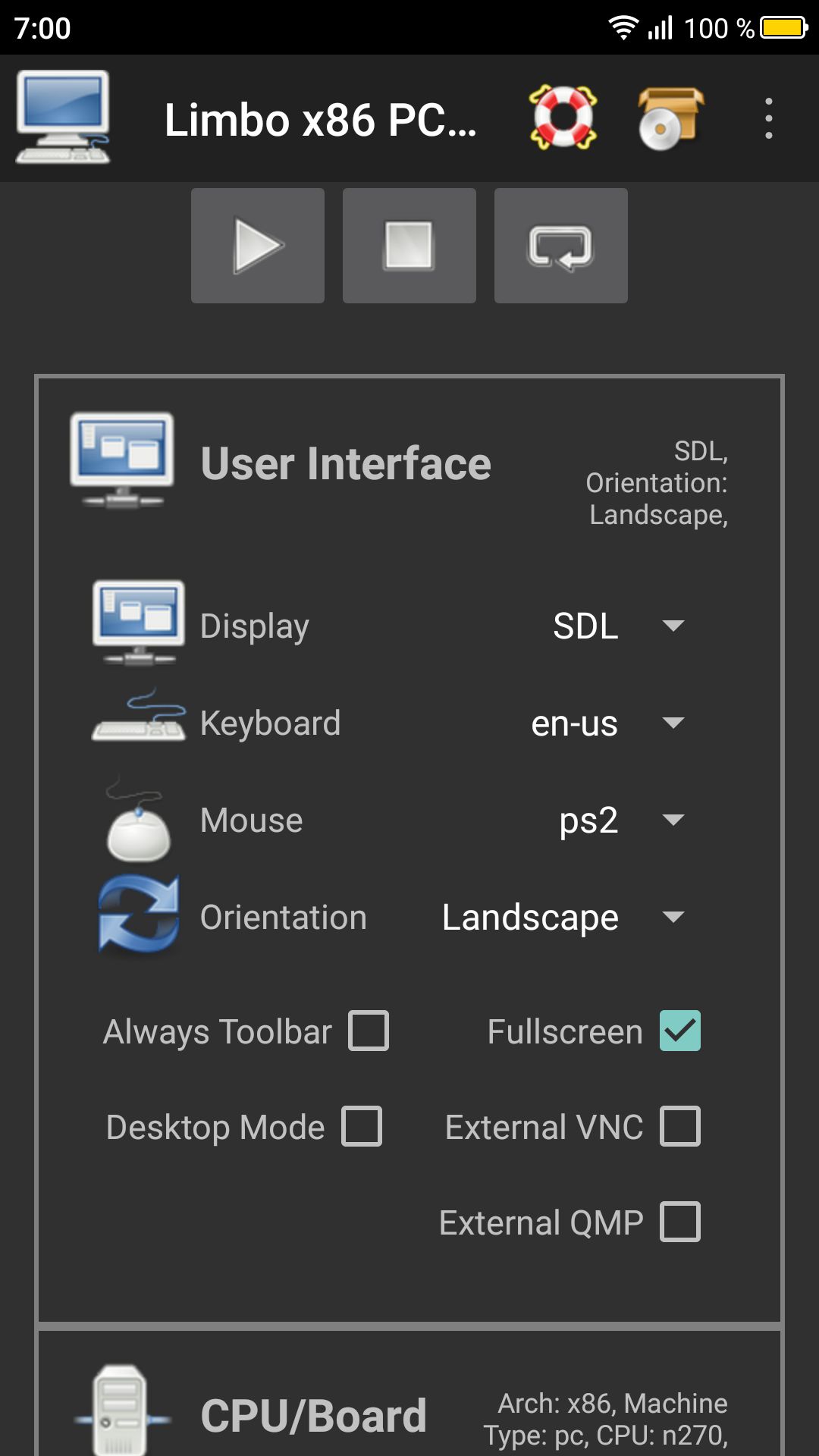Click the User Interface monitor icon

[x=122, y=461]
